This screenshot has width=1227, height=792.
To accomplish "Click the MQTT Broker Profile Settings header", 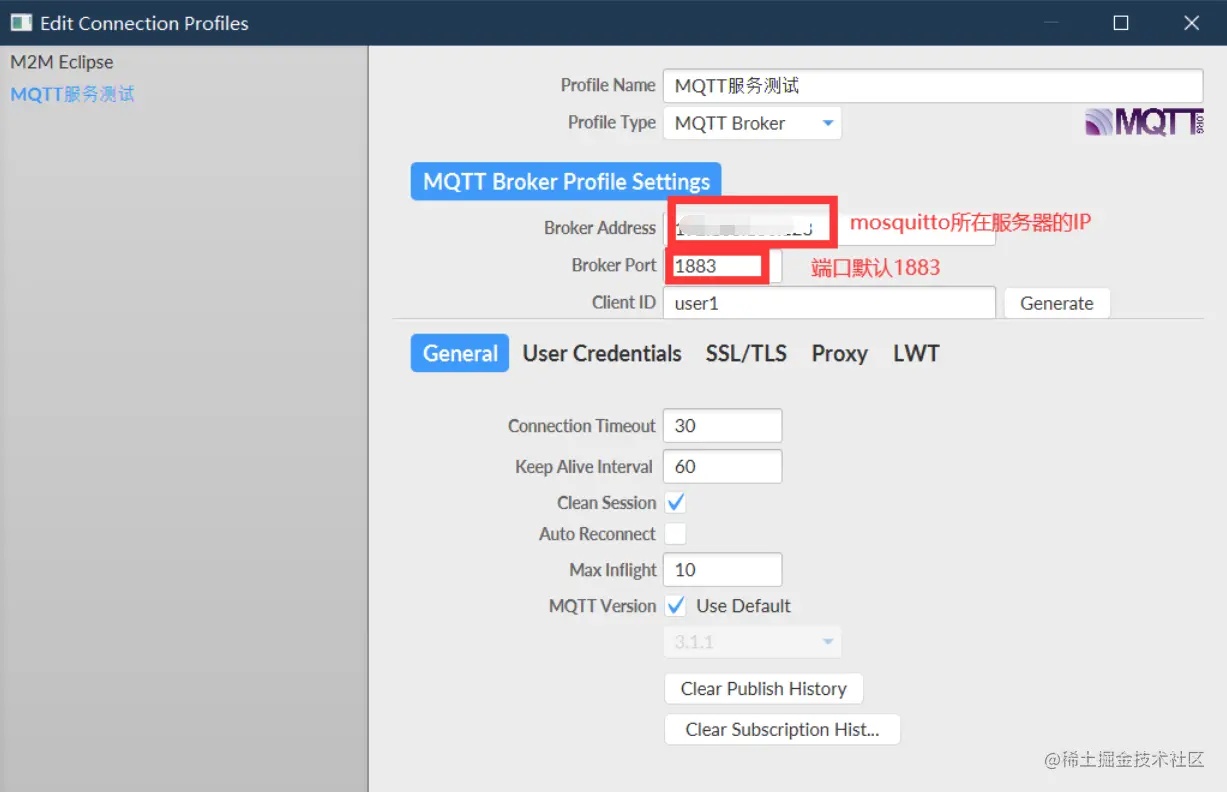I will (566, 182).
